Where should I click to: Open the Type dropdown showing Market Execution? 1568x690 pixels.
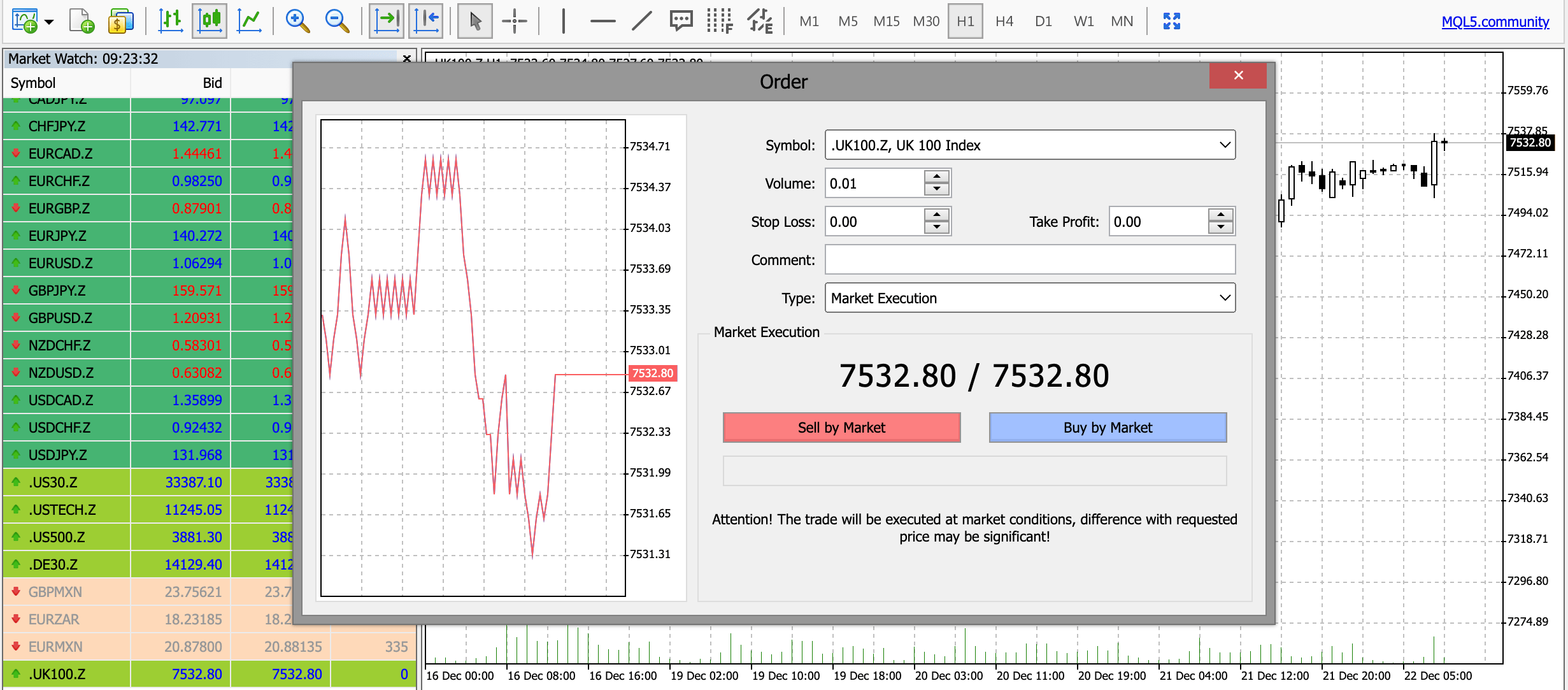pos(1030,298)
